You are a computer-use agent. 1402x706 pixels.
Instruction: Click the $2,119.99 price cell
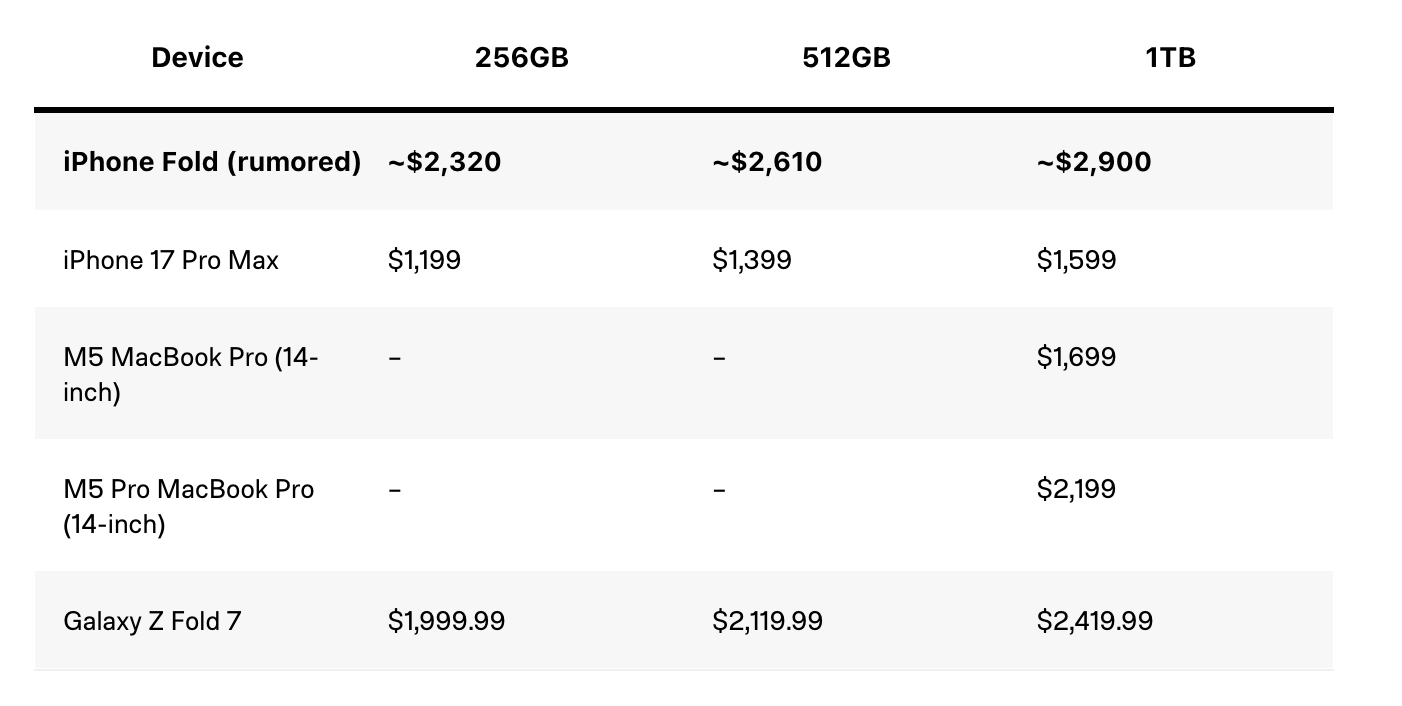click(x=768, y=621)
